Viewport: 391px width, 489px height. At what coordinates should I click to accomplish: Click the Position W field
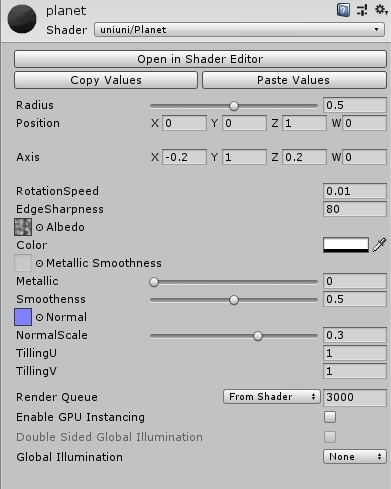click(x=364, y=123)
